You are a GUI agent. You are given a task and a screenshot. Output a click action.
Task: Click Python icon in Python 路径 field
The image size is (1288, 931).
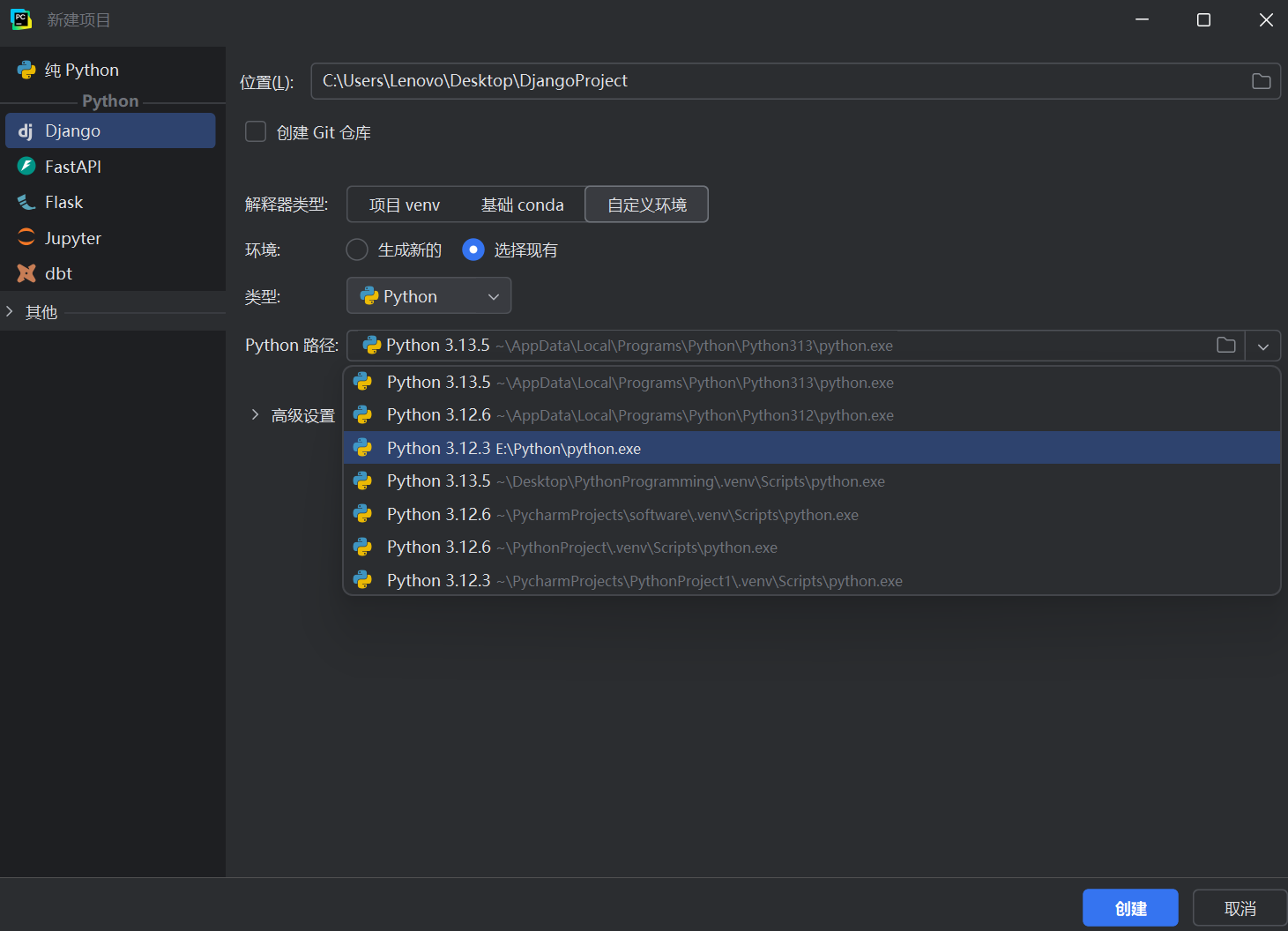tap(372, 345)
